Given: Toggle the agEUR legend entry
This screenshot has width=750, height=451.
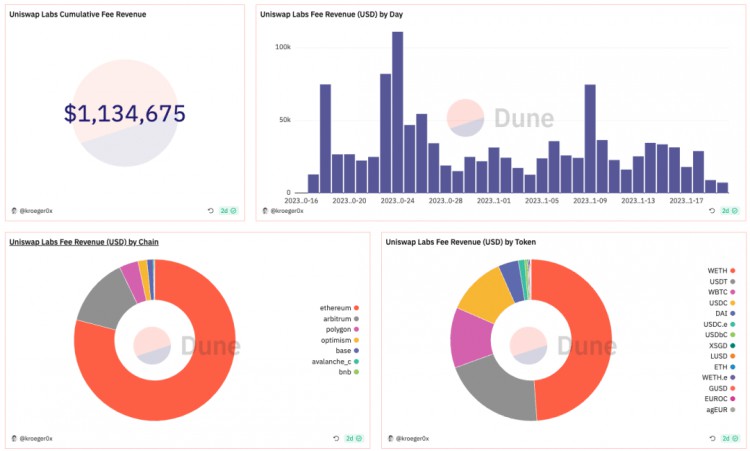Looking at the screenshot, I should (721, 409).
